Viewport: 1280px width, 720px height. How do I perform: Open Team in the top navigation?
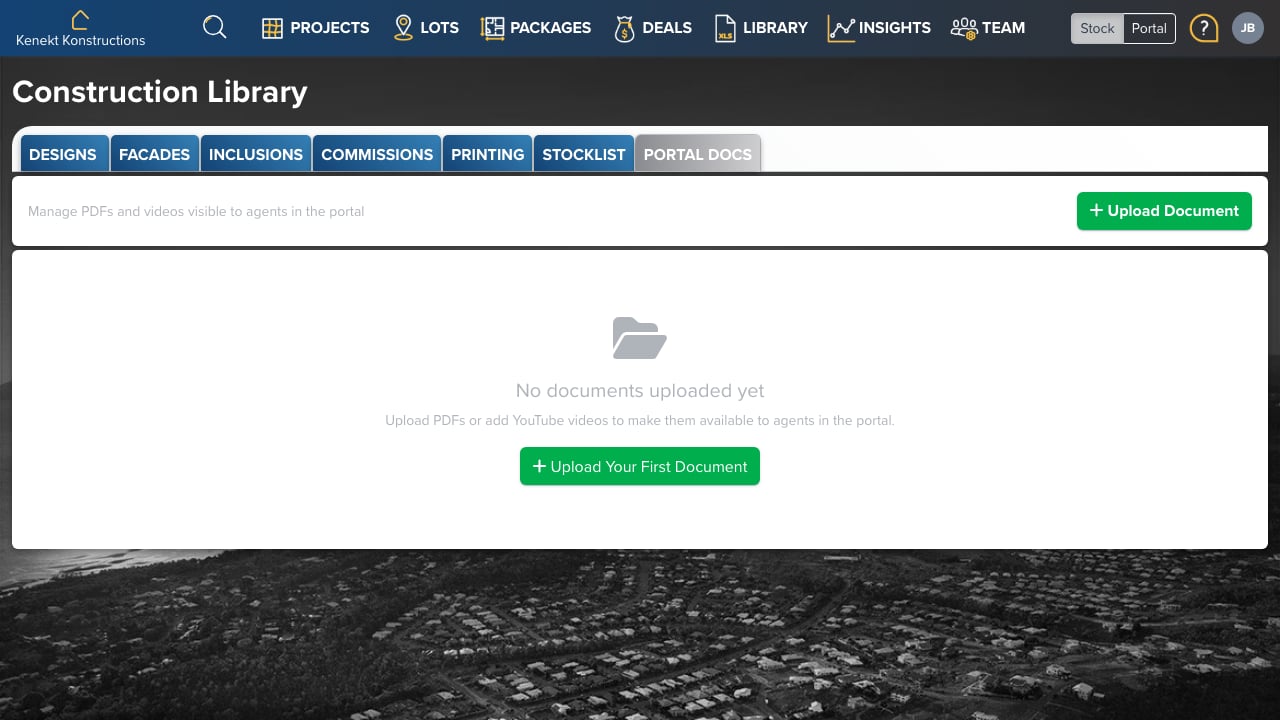coord(987,28)
